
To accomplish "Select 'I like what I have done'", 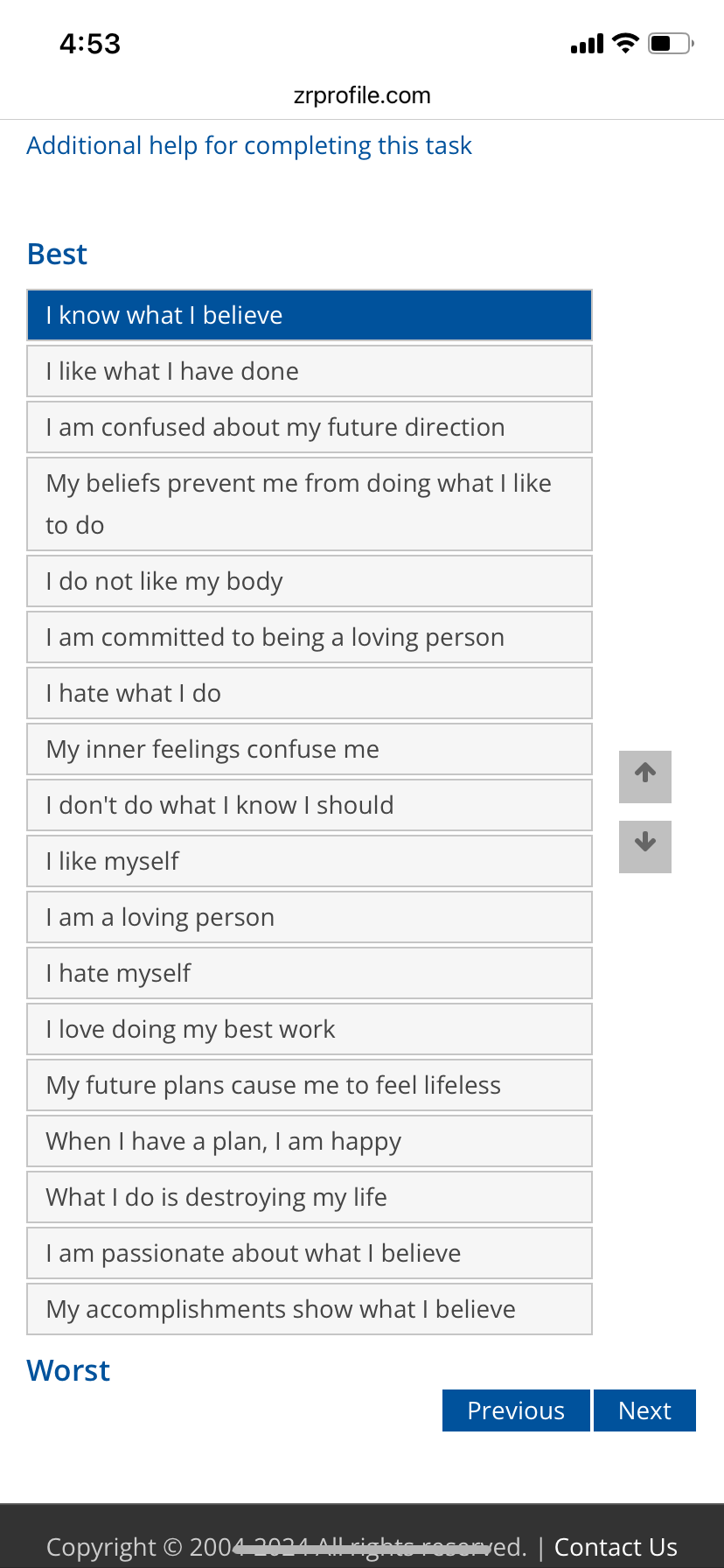I will tap(309, 371).
